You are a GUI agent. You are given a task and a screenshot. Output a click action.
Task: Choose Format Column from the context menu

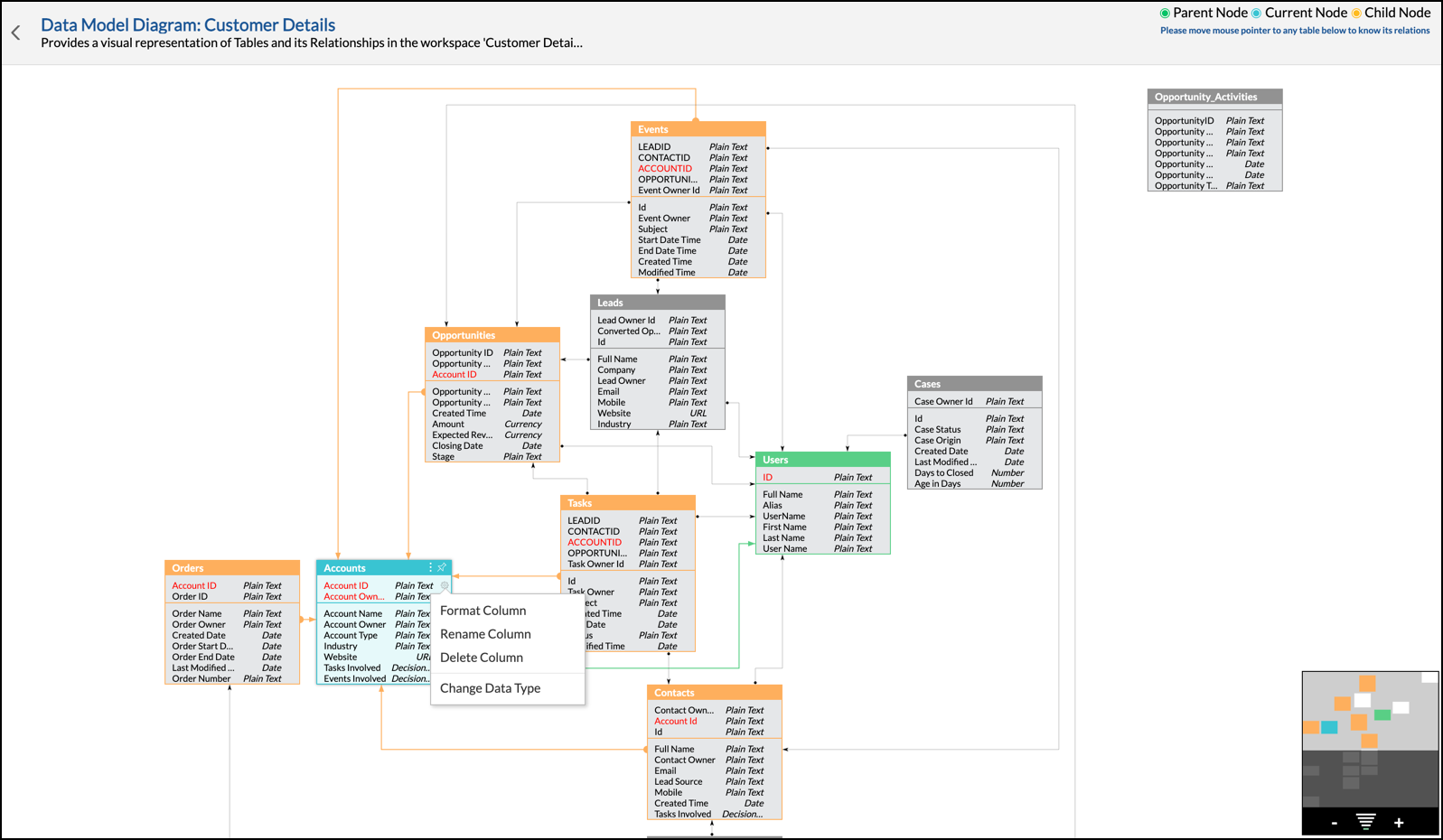click(483, 611)
